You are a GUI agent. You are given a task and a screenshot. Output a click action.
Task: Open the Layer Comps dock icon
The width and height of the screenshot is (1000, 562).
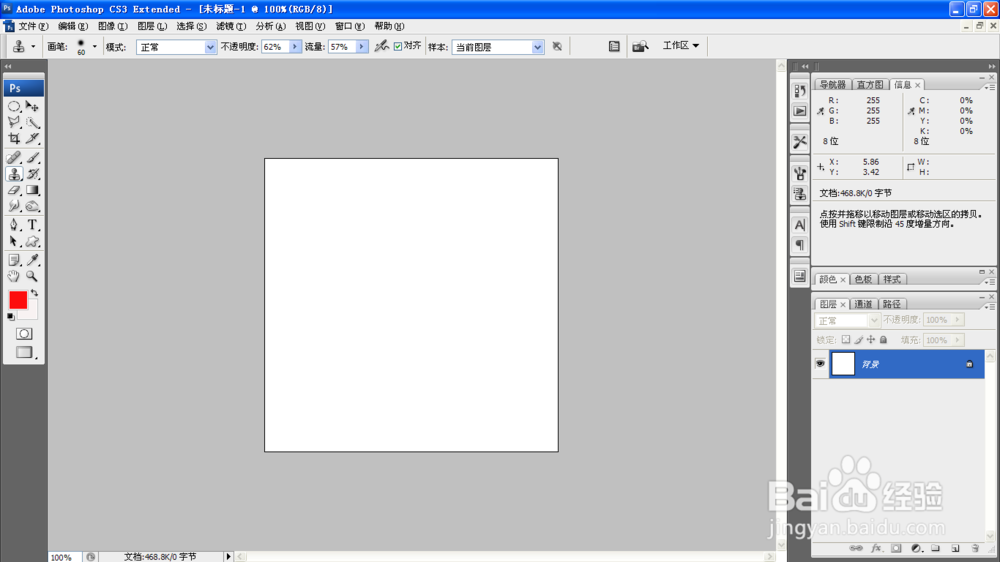coord(800,276)
